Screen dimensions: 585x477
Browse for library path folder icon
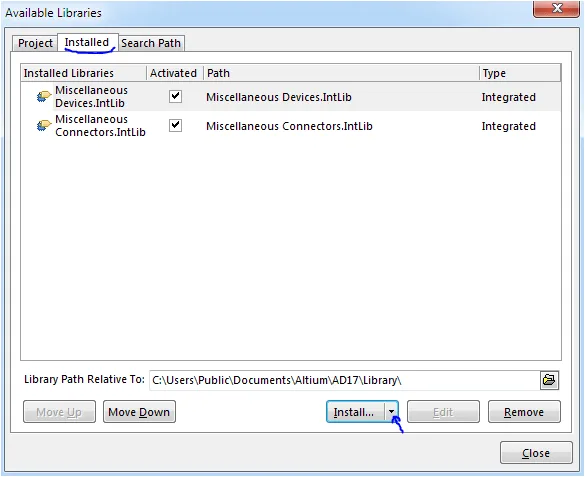(549, 380)
